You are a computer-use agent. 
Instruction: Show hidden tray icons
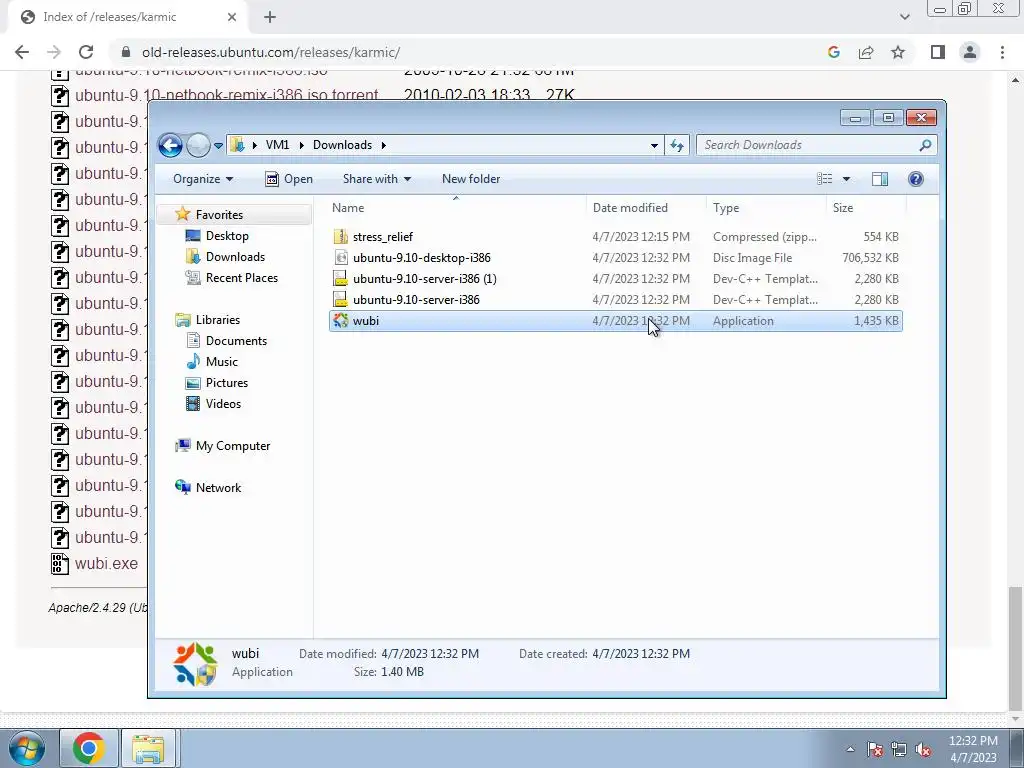(850, 749)
